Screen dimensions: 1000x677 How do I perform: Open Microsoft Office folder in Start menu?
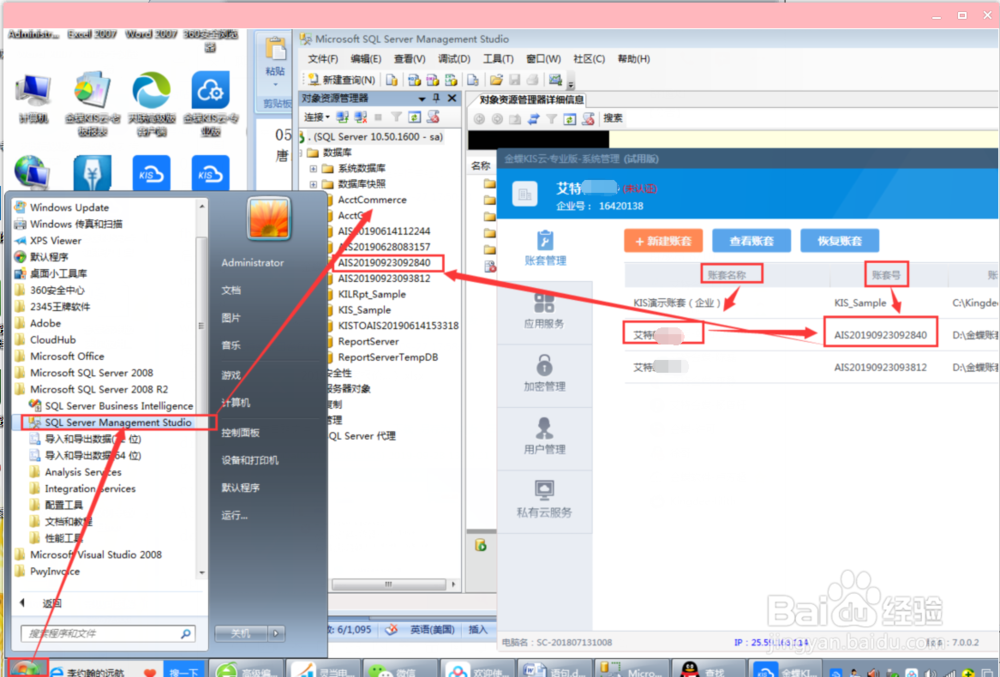coord(67,356)
